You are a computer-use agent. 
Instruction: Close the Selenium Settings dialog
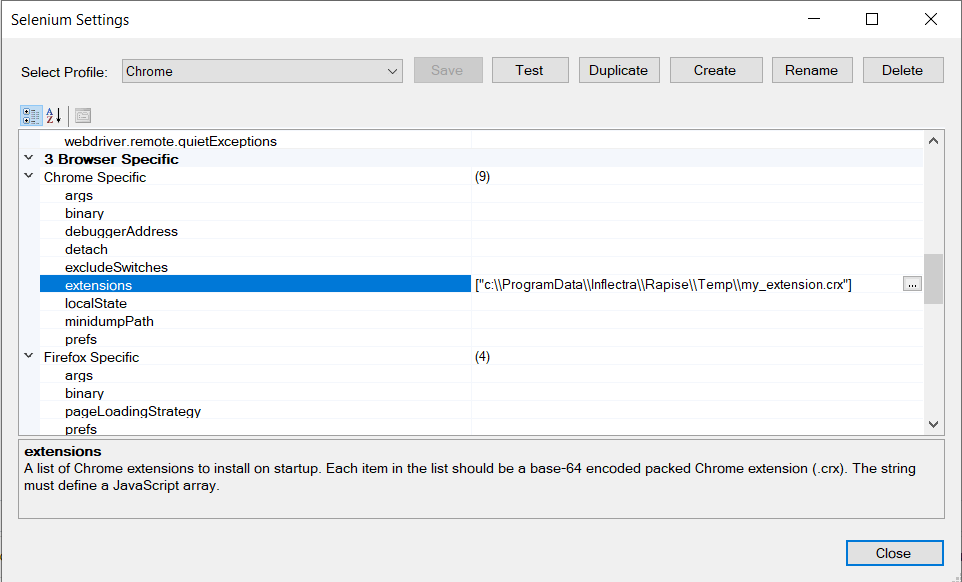893,553
